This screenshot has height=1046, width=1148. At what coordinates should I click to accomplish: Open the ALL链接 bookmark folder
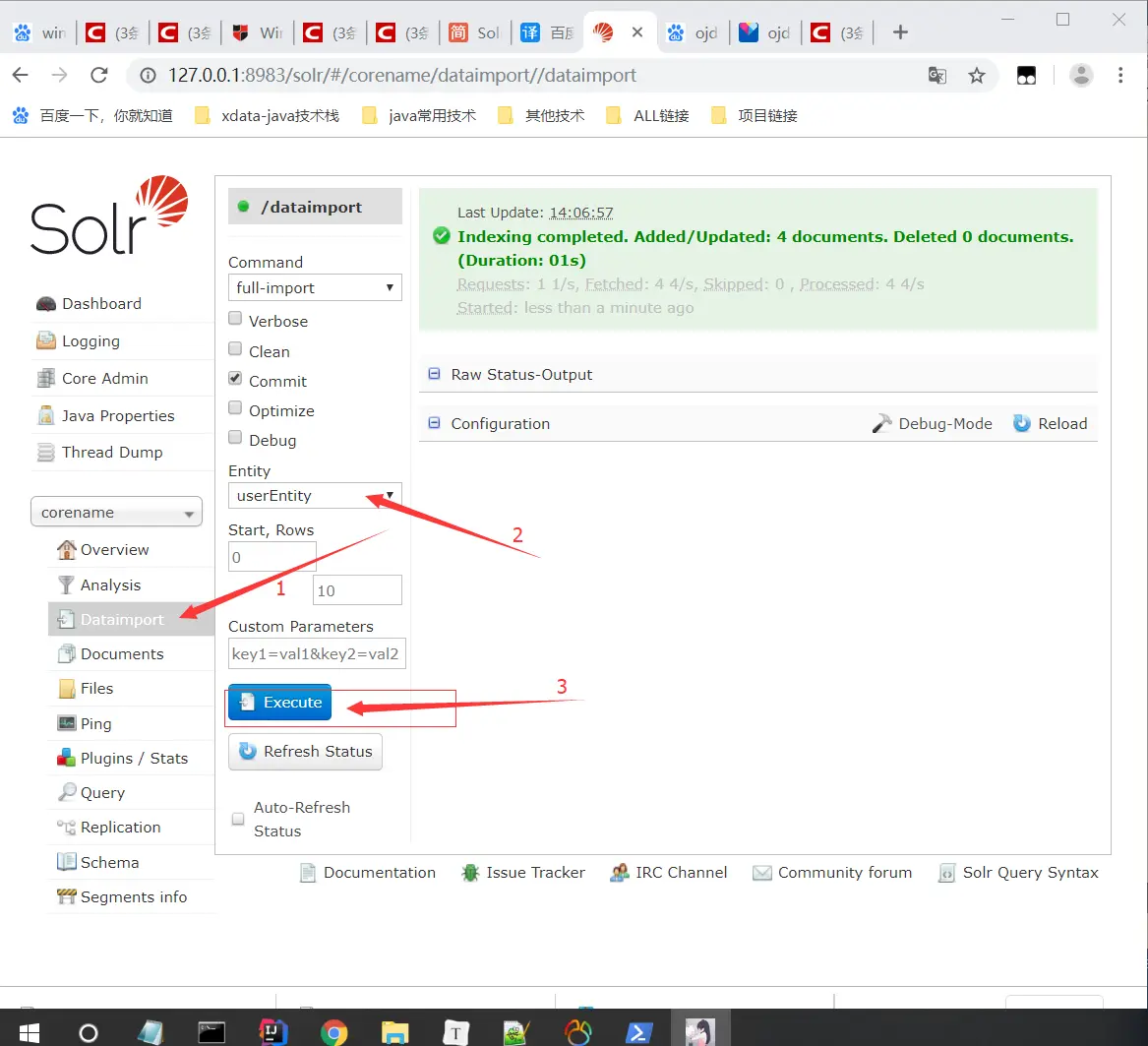pos(648,116)
